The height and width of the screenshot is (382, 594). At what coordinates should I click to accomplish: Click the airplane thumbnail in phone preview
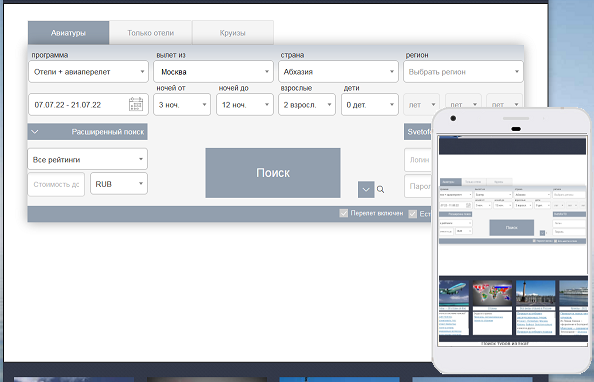tap(454, 293)
